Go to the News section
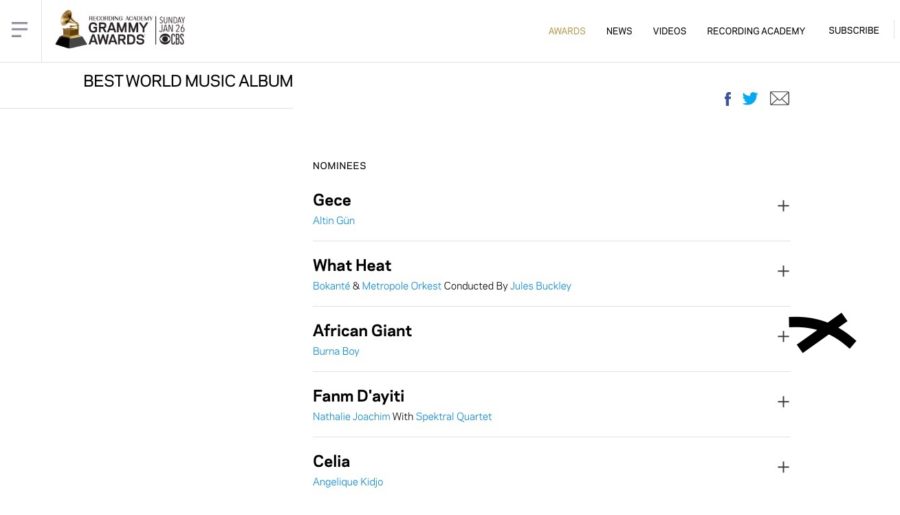Viewport: 900px width, 515px height. tap(619, 31)
